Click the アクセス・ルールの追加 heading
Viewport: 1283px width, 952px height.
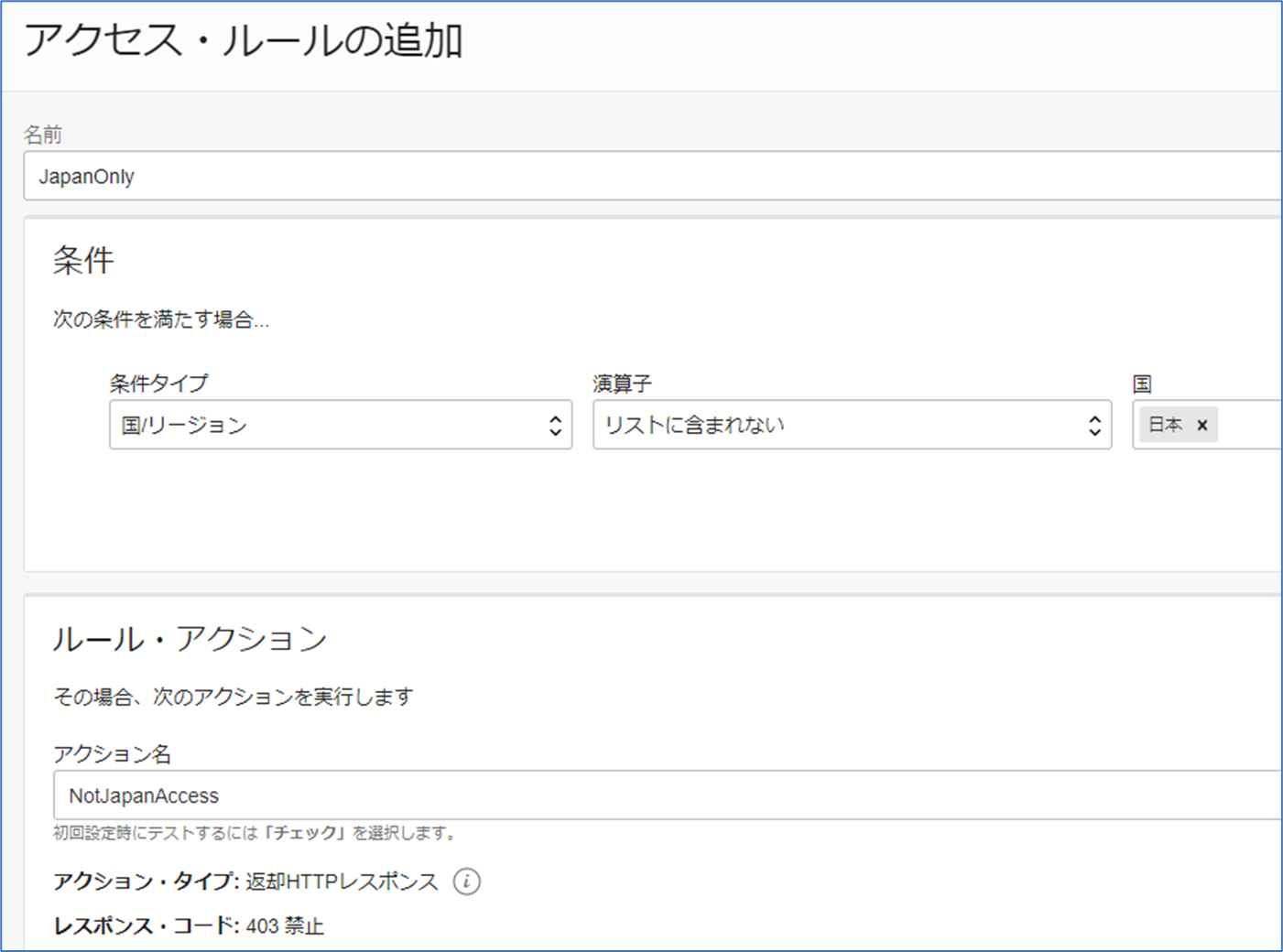coord(244,42)
